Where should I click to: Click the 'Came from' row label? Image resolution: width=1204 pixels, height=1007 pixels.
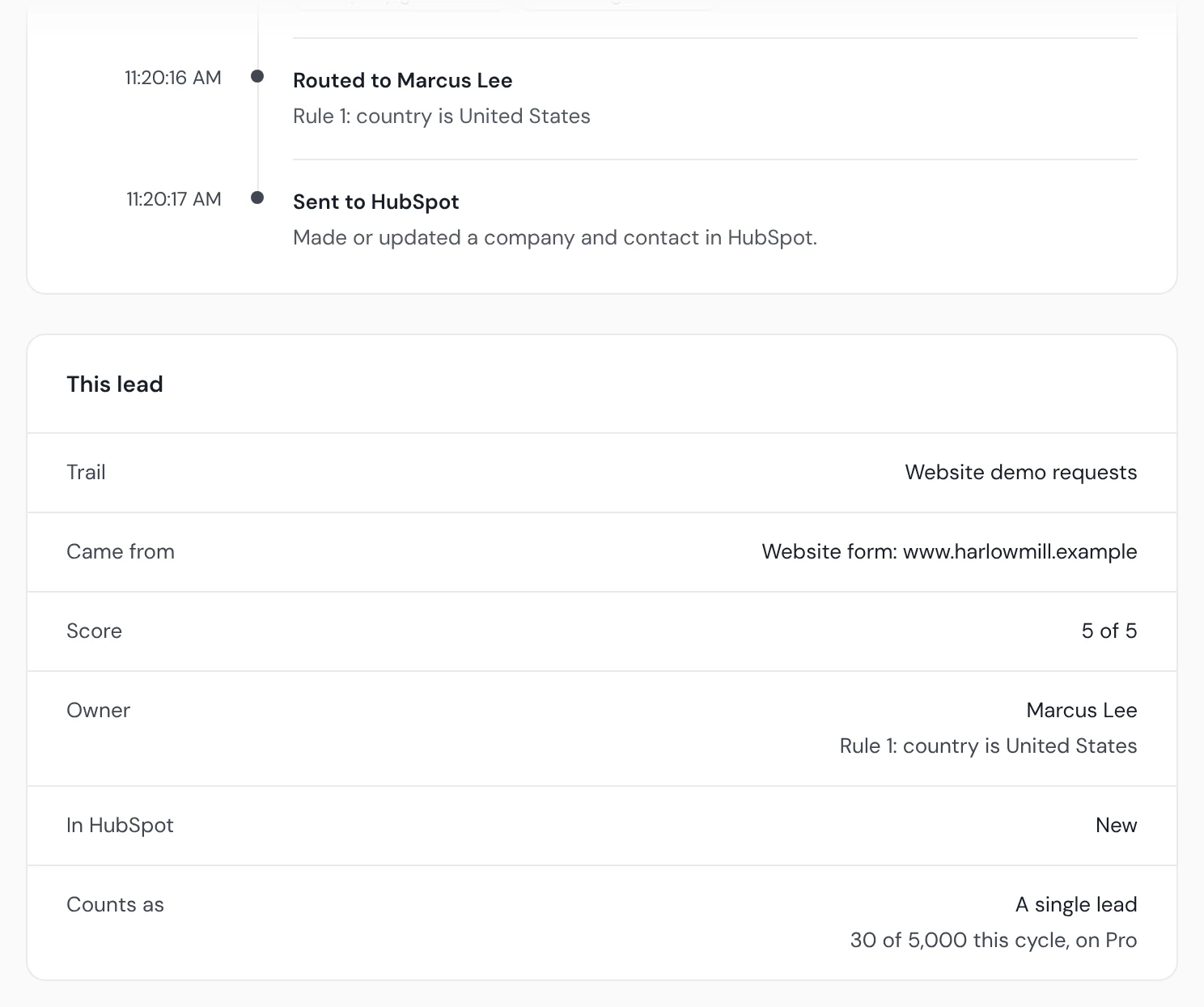tap(121, 551)
